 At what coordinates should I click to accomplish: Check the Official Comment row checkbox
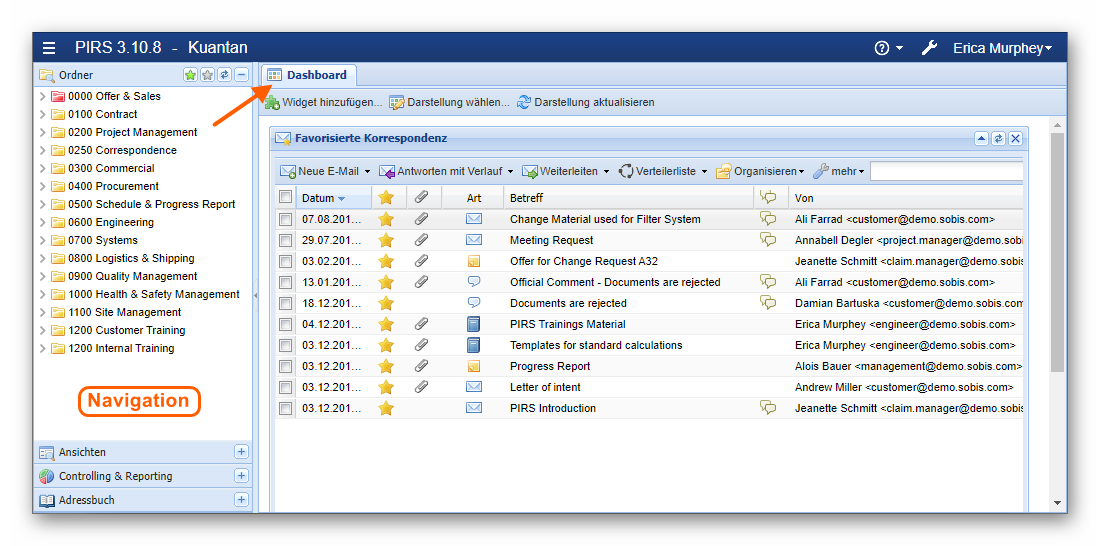tap(286, 283)
